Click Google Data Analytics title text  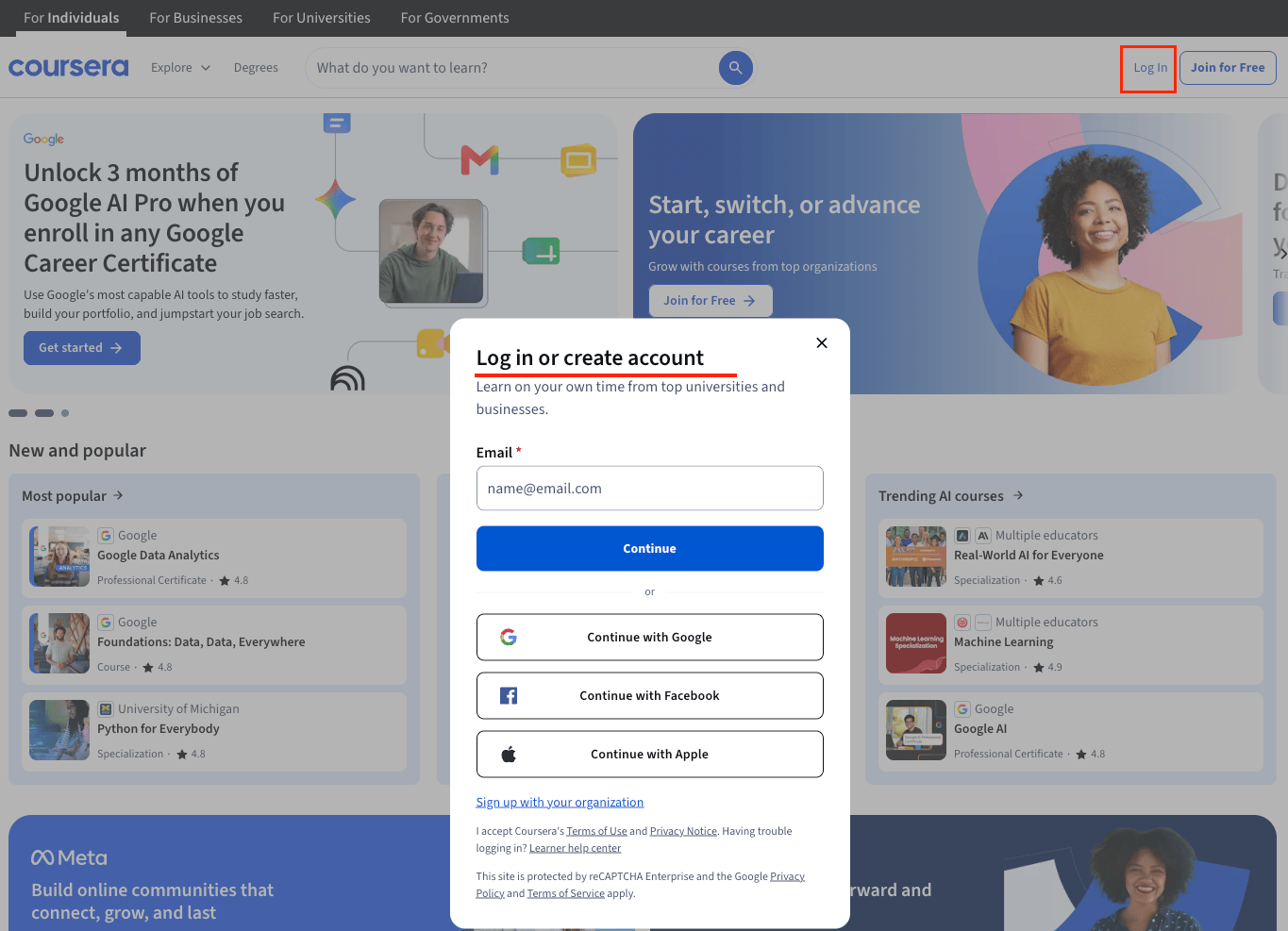tap(159, 556)
